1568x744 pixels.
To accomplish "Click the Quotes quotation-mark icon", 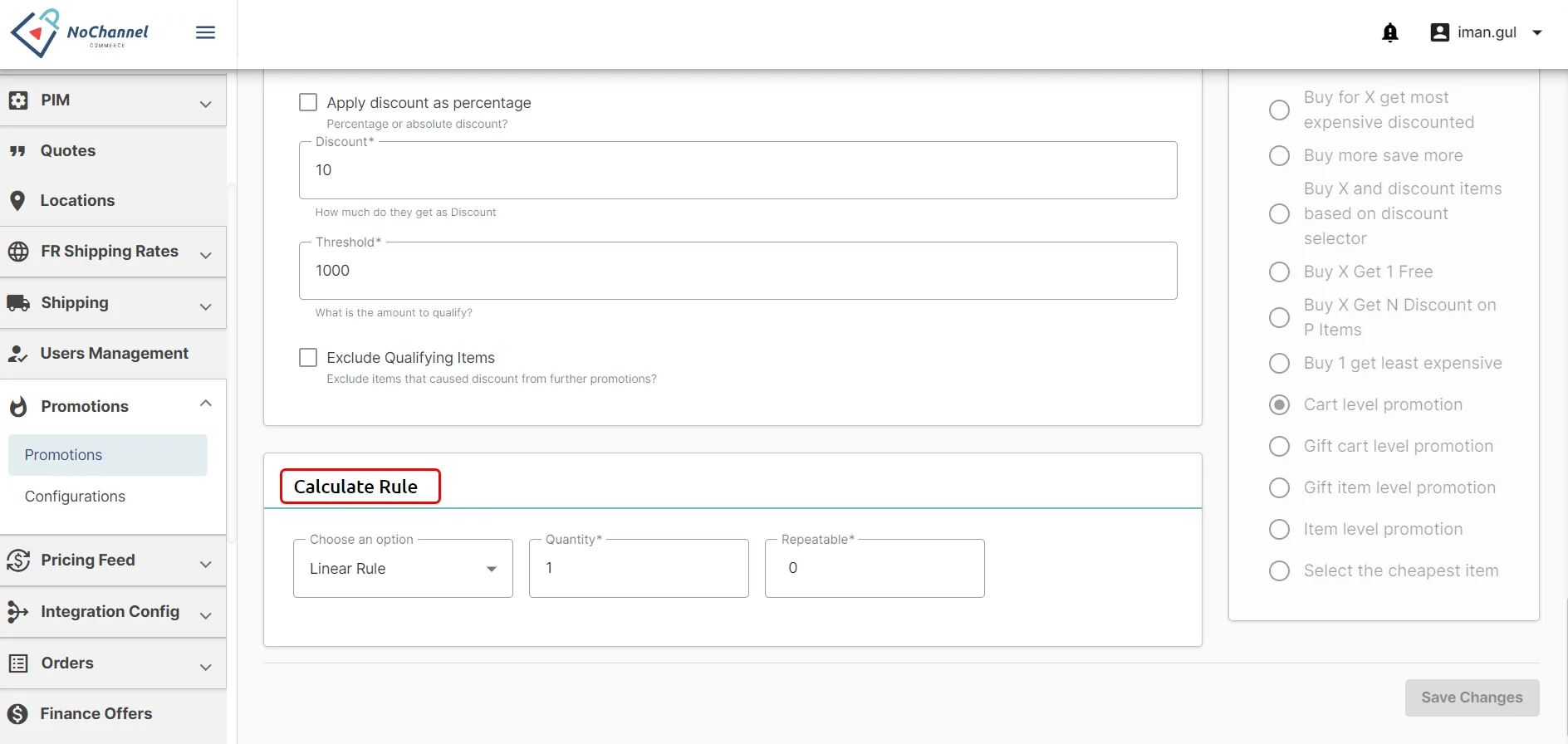I will [17, 151].
